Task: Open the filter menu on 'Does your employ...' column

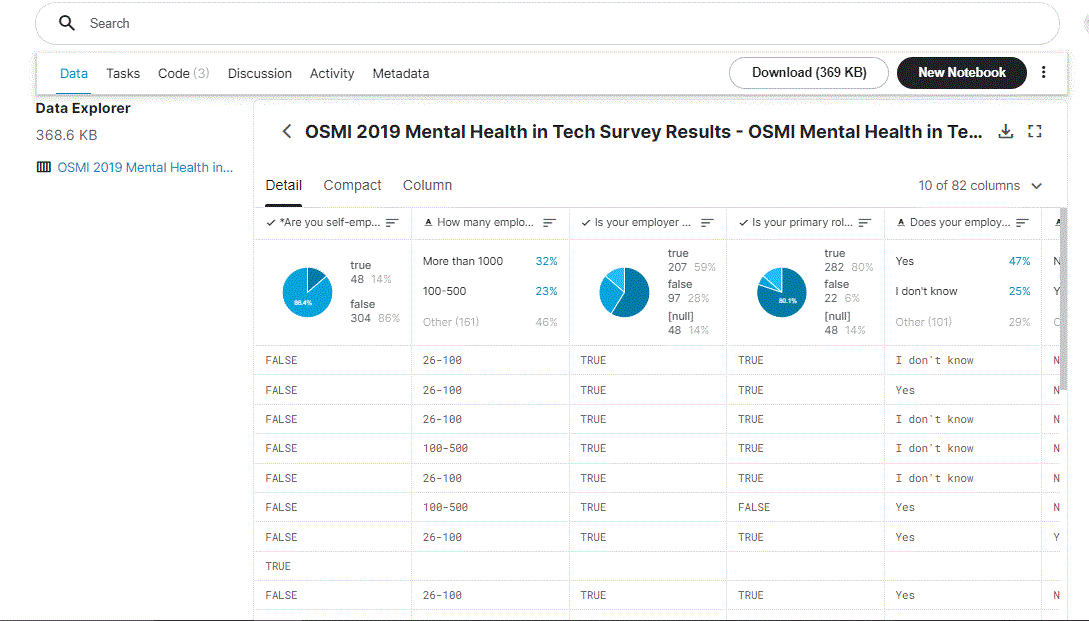Action: click(1021, 222)
